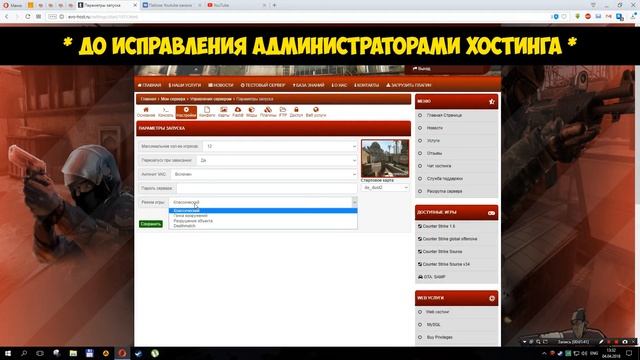Choose Гонка вооружений option in list
The image size is (640, 360).
click(263, 216)
